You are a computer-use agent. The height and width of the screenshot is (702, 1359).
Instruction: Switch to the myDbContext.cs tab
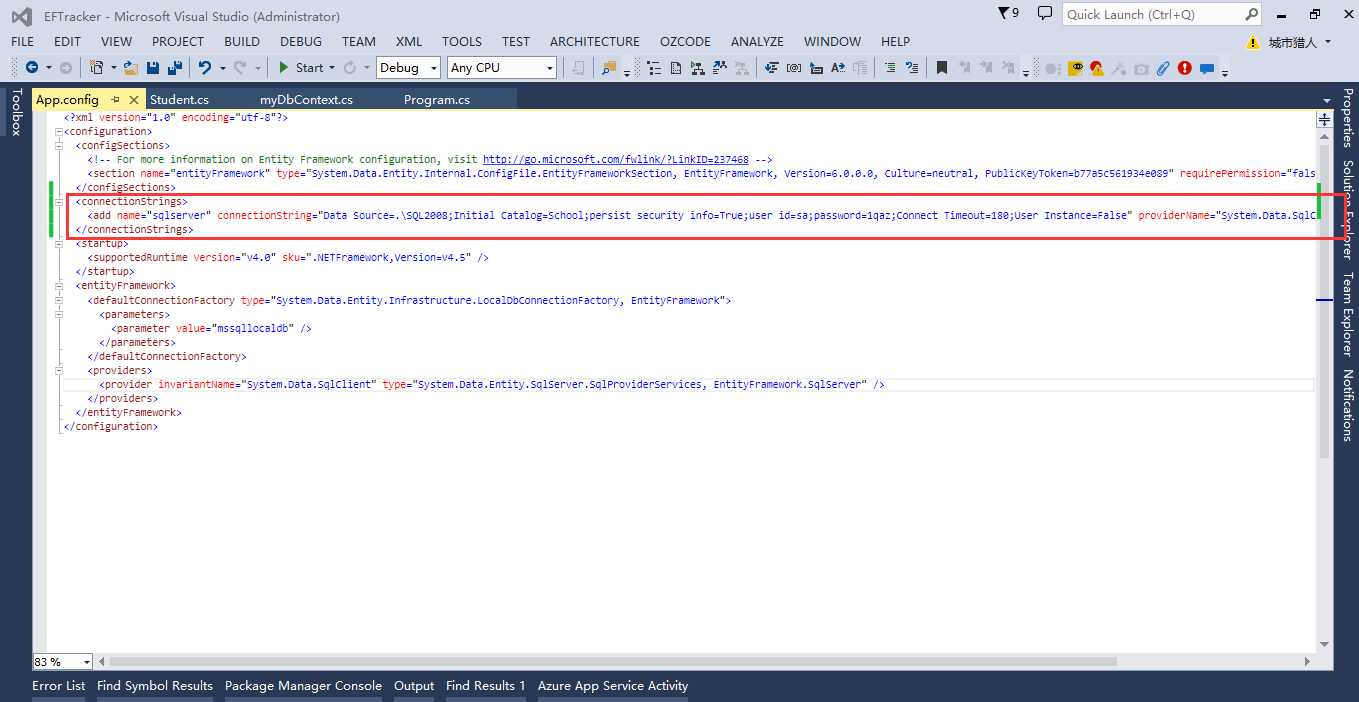[x=306, y=99]
